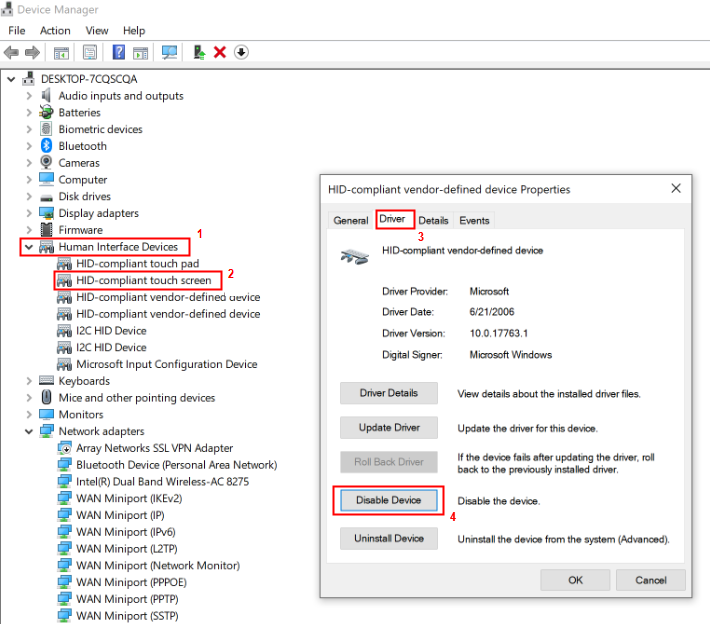This screenshot has height=624, width=710.
Task: Select HID-compliant touch screen device
Action: pos(143,280)
